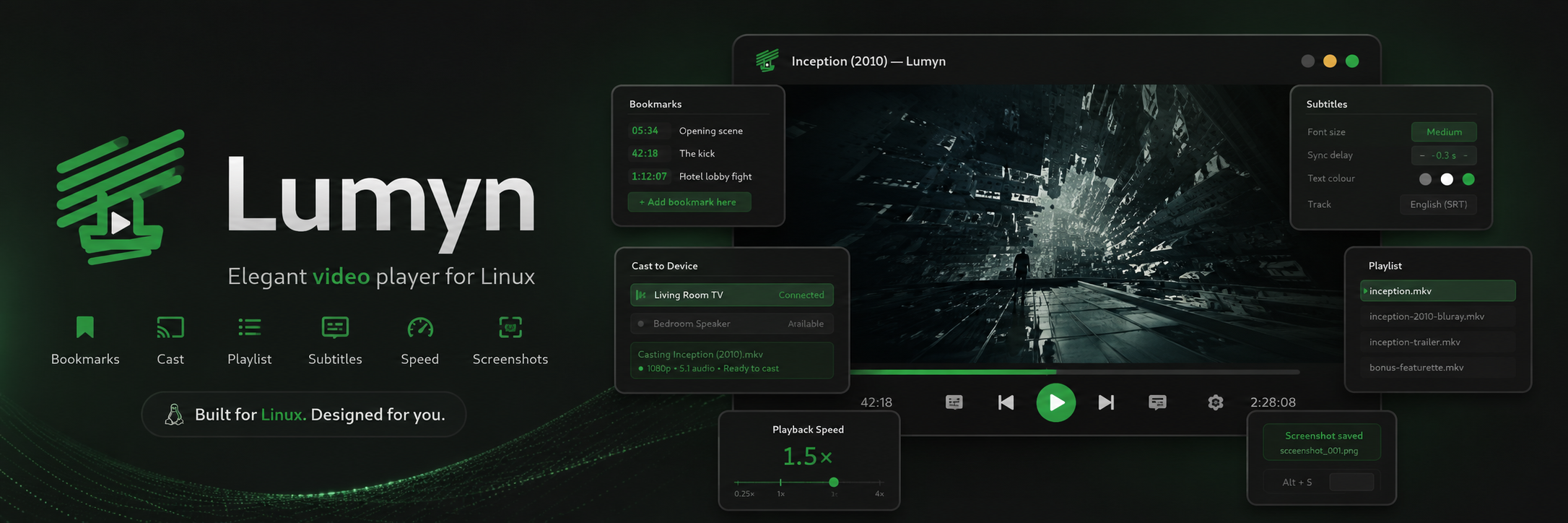Select inception.mkv in the playlist
Viewport: 1568px width, 523px height.
[x=1438, y=290]
